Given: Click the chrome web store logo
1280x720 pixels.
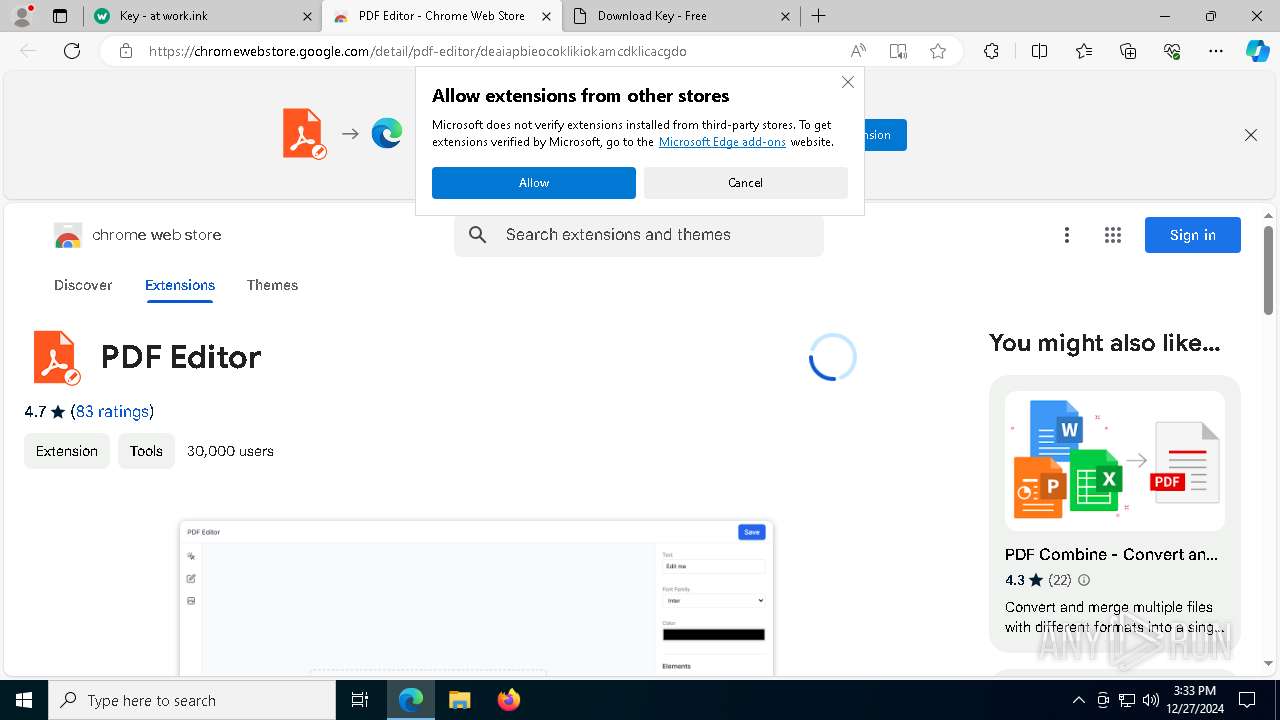Looking at the screenshot, I should point(138,235).
